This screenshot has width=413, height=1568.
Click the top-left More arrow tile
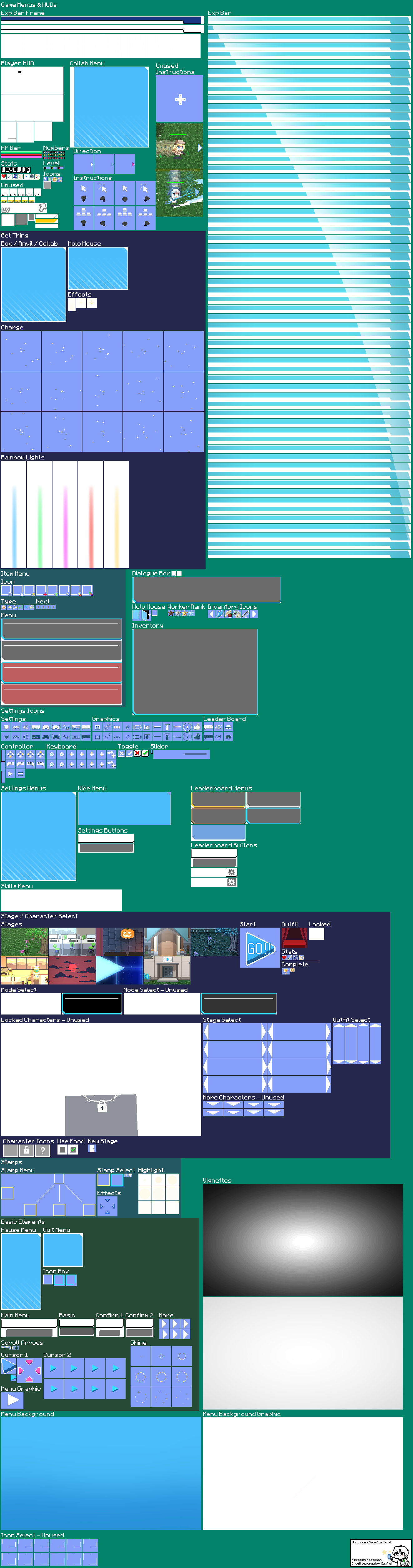pyautogui.click(x=163, y=1323)
